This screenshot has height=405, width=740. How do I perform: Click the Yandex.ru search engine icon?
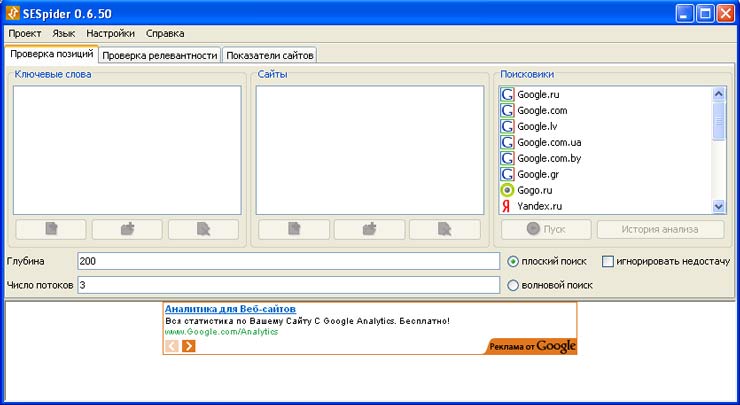pyautogui.click(x=506, y=206)
